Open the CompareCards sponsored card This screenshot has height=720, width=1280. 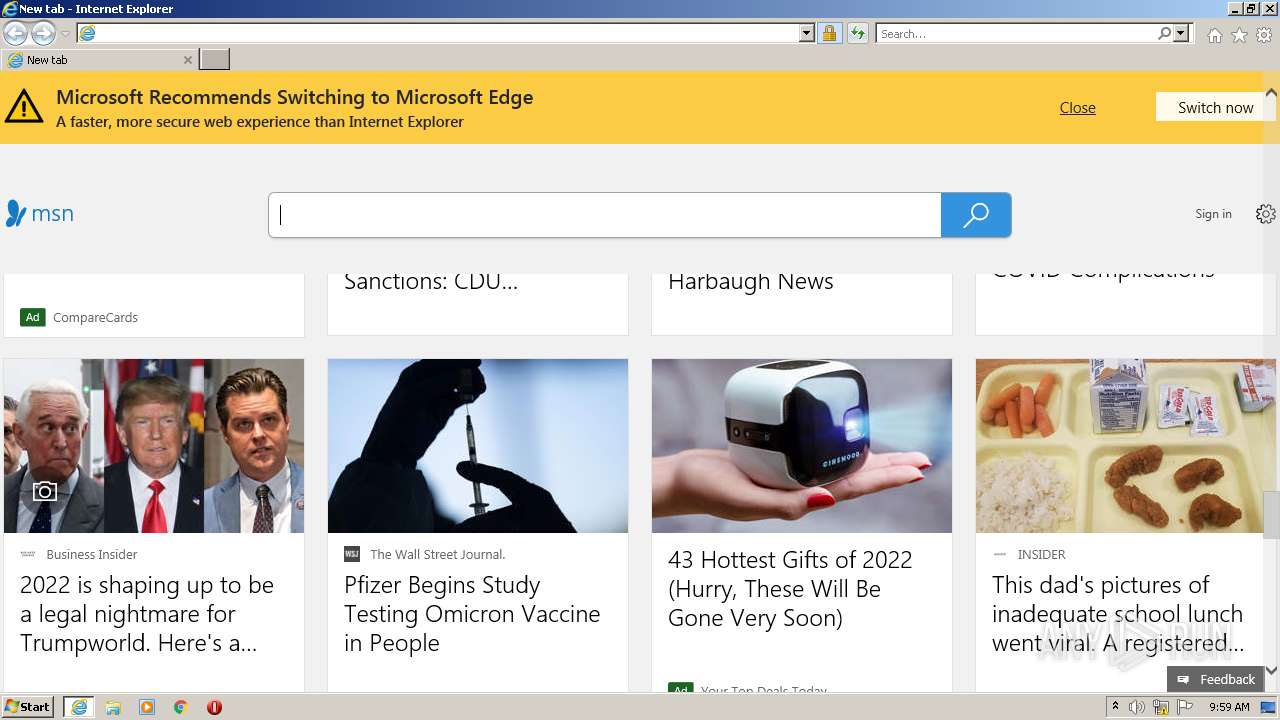(x=154, y=305)
